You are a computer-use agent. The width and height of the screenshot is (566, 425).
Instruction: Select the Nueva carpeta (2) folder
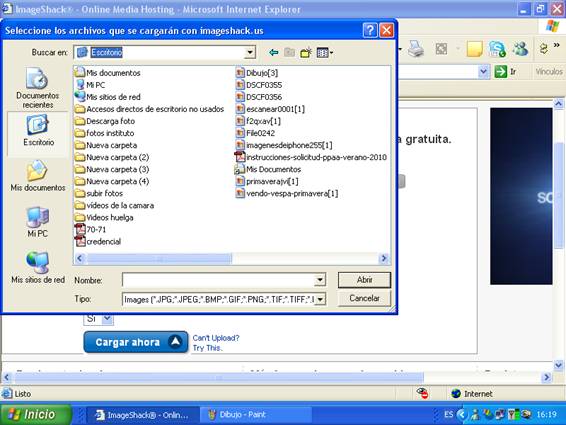(112, 157)
